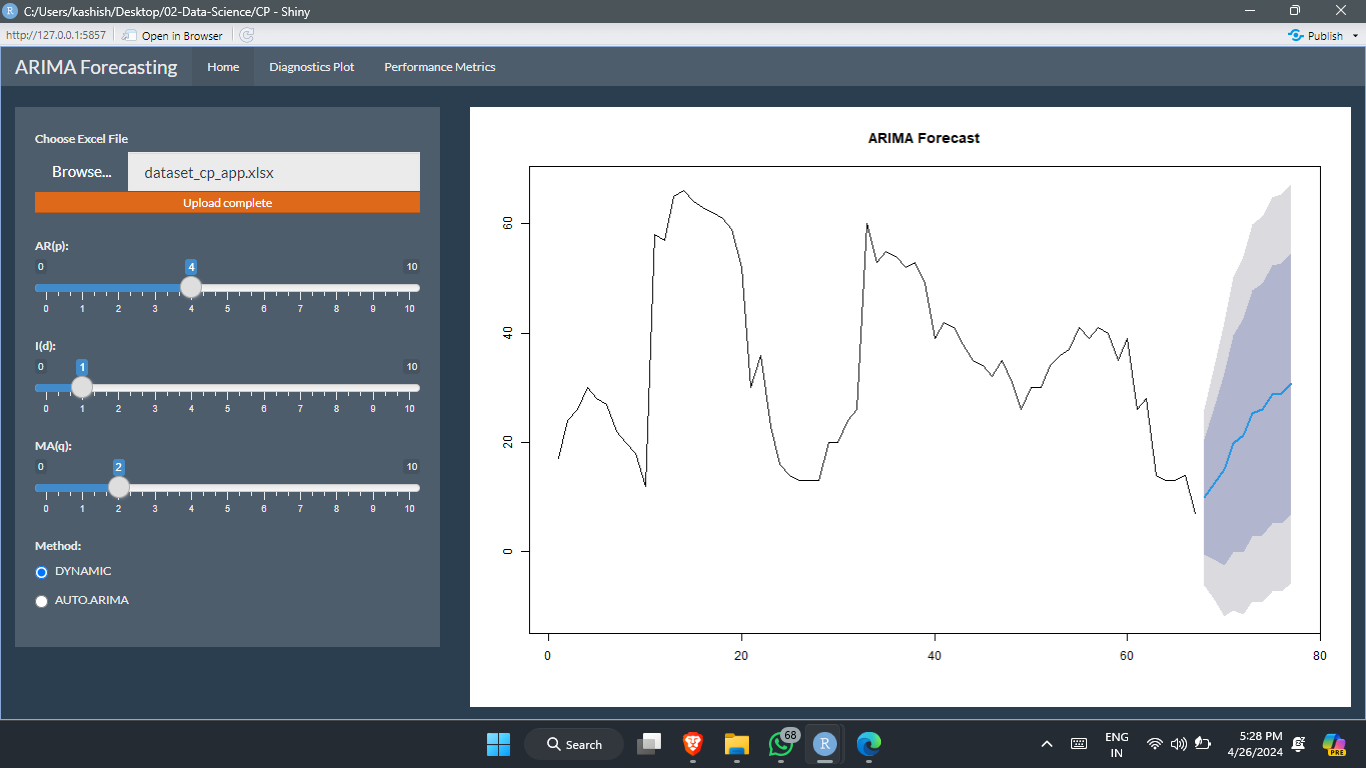Switch to the R app on taskbar

825,744
